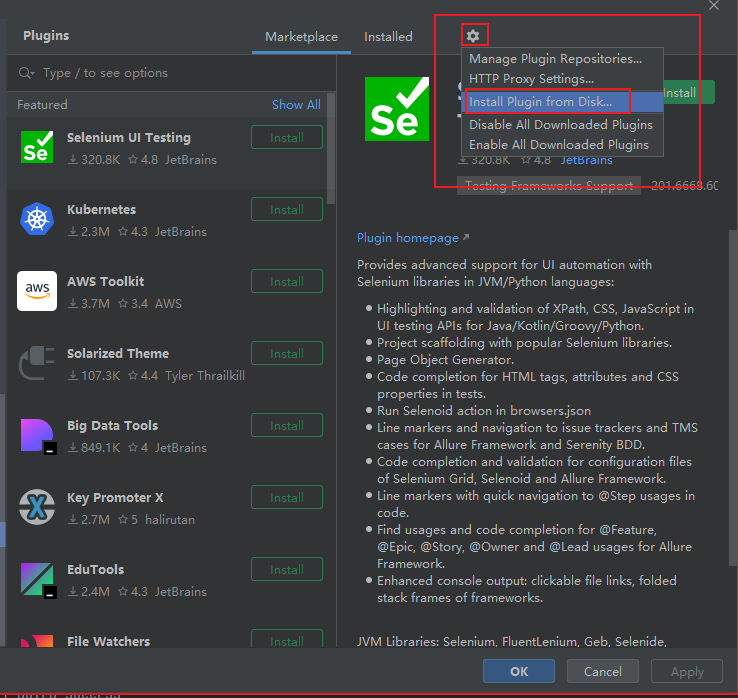Click the plugin list vertical scrollbar

click(331, 148)
